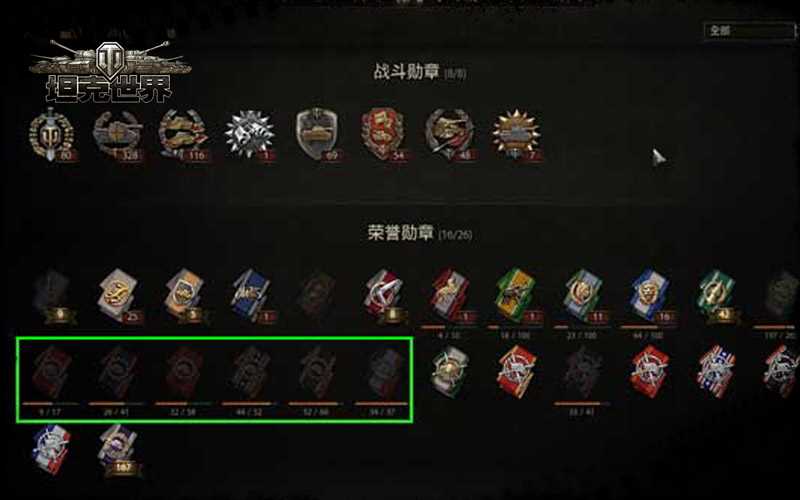
Task: Click the silver star-cross medal
Action: (x=251, y=135)
